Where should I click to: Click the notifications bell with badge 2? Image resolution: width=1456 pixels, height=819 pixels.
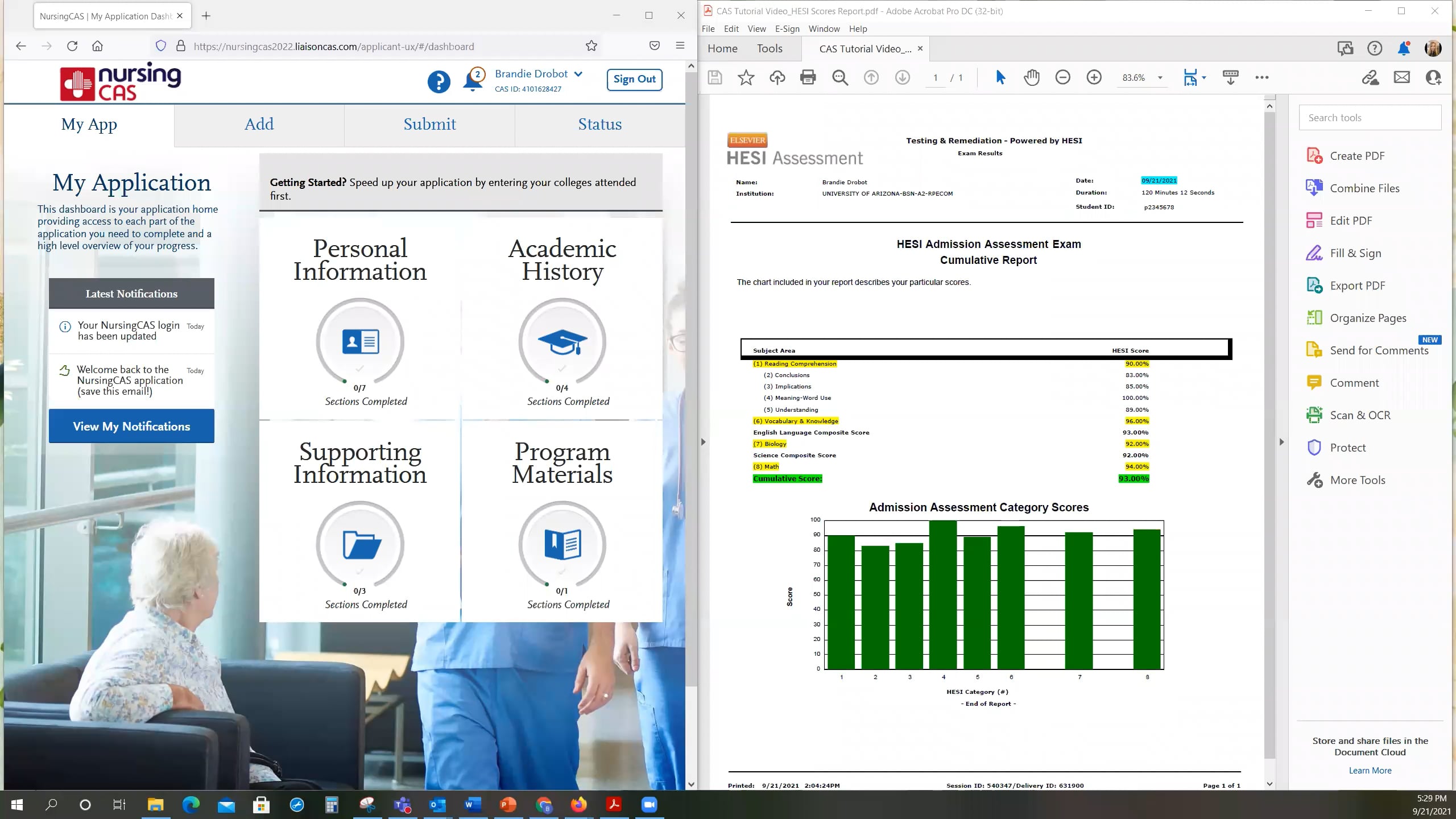coord(473,80)
